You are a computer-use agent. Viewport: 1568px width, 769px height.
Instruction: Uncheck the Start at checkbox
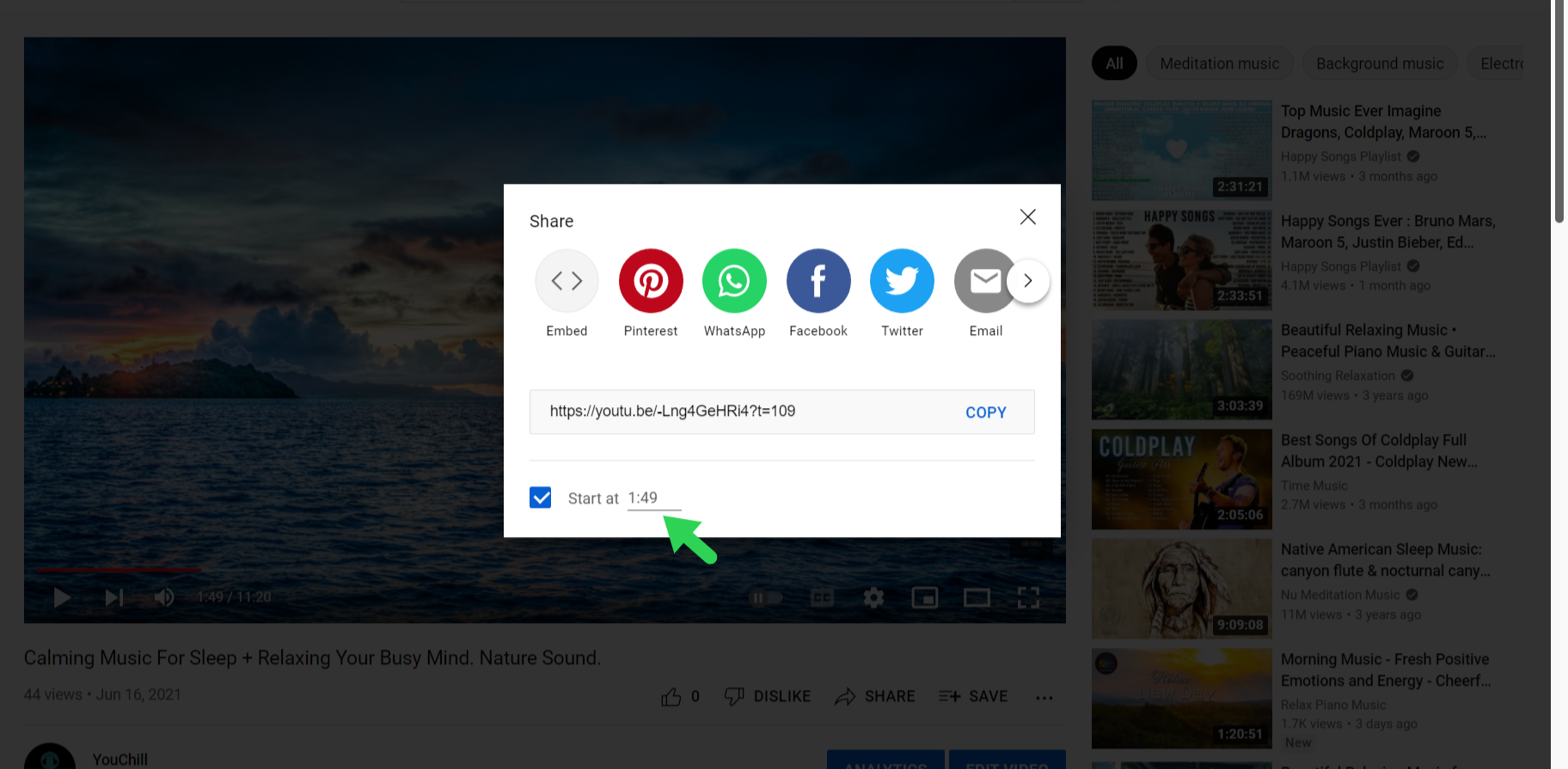click(541, 497)
